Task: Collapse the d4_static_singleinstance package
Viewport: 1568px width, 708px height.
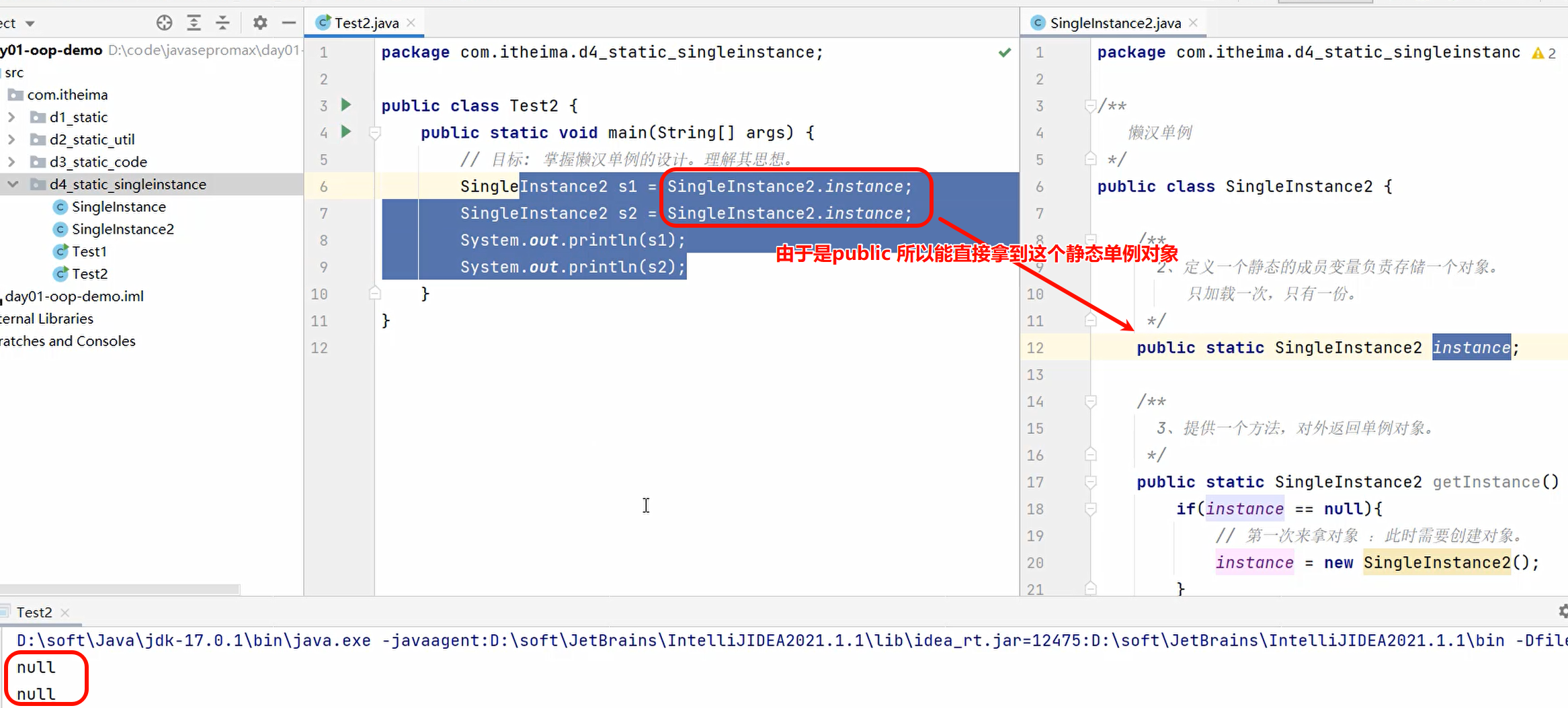Action: click(x=12, y=184)
